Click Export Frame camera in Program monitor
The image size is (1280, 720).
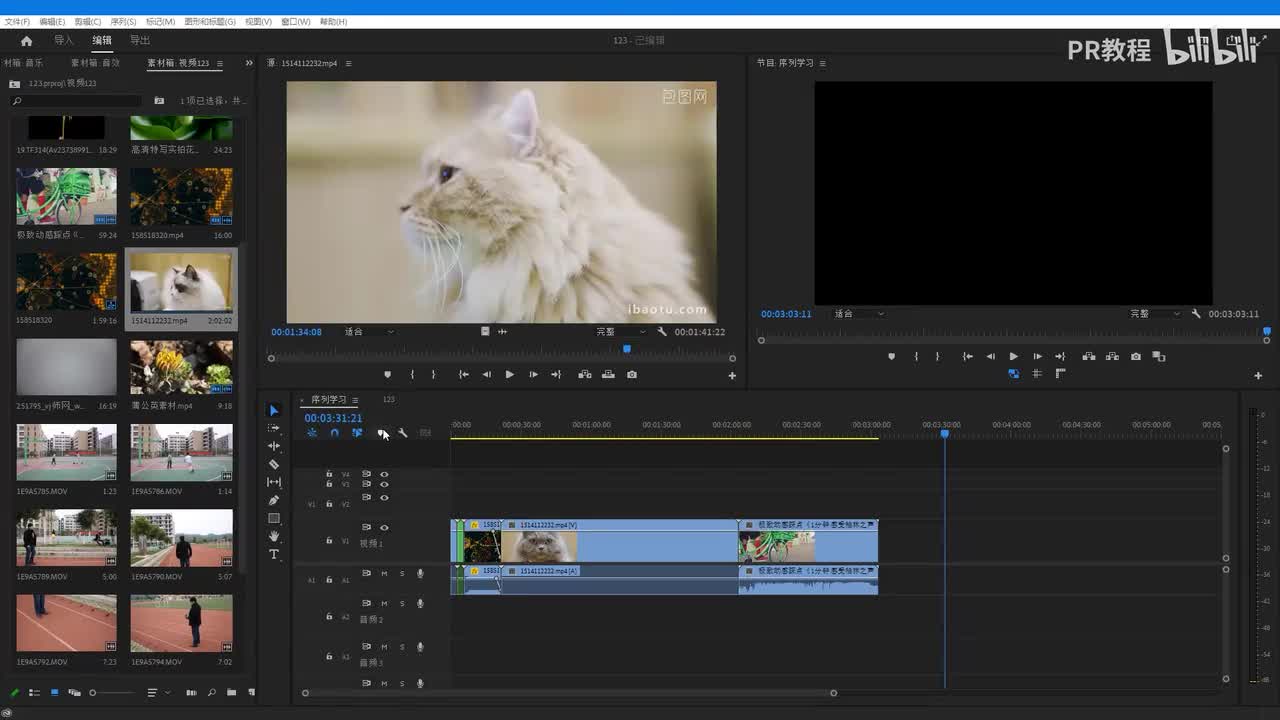pyautogui.click(x=1135, y=356)
